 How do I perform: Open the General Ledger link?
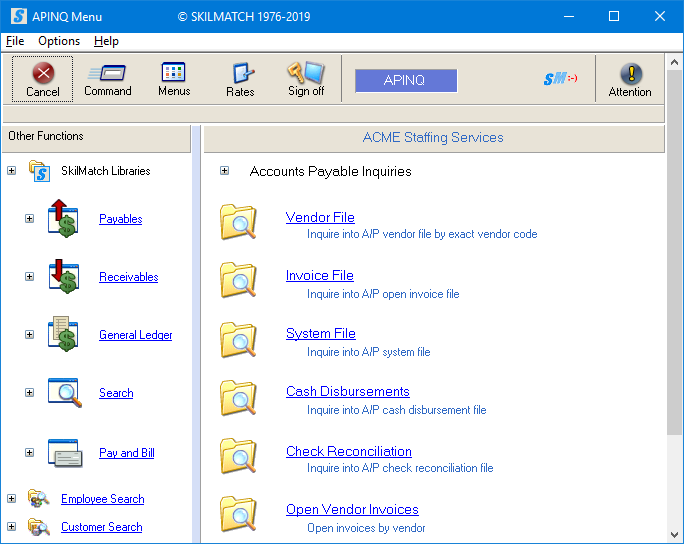click(136, 335)
